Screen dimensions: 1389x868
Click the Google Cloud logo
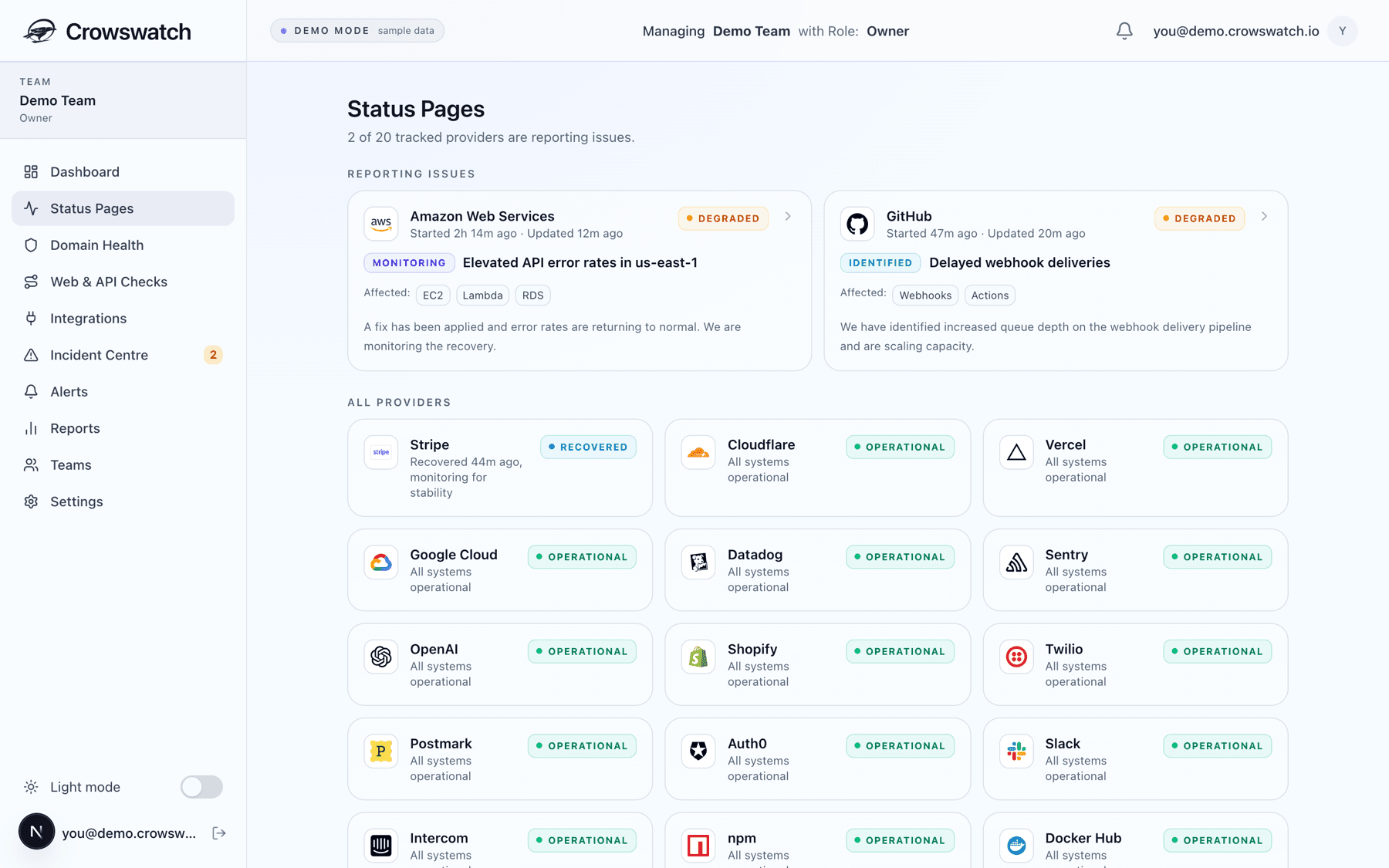(381, 562)
